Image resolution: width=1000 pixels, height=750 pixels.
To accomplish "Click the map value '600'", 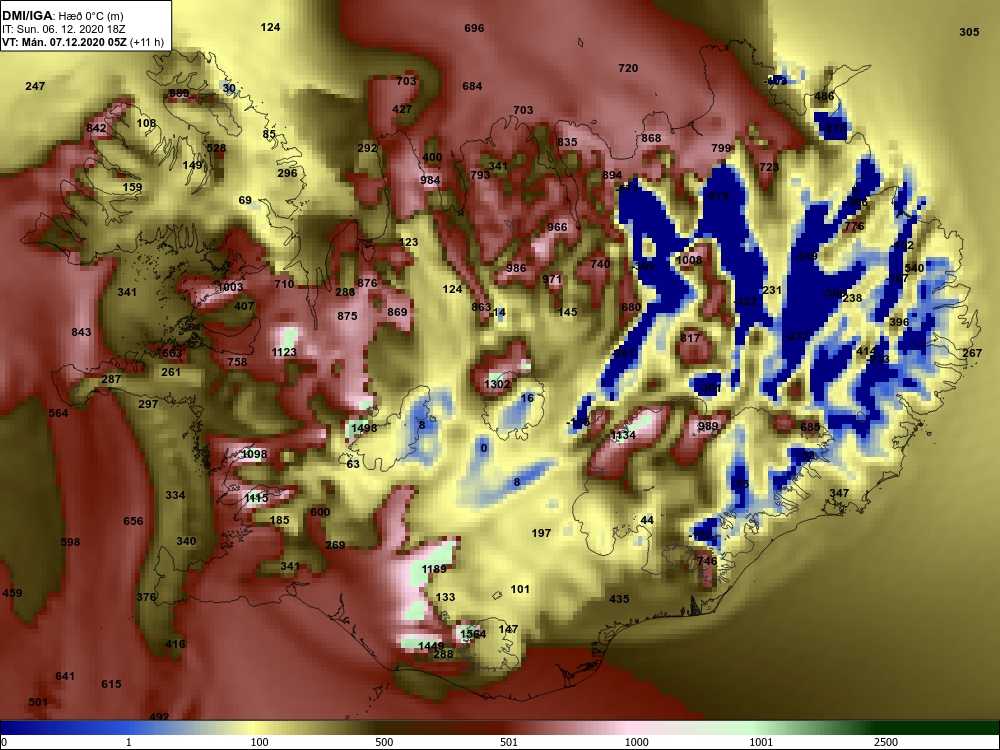I will [320, 512].
